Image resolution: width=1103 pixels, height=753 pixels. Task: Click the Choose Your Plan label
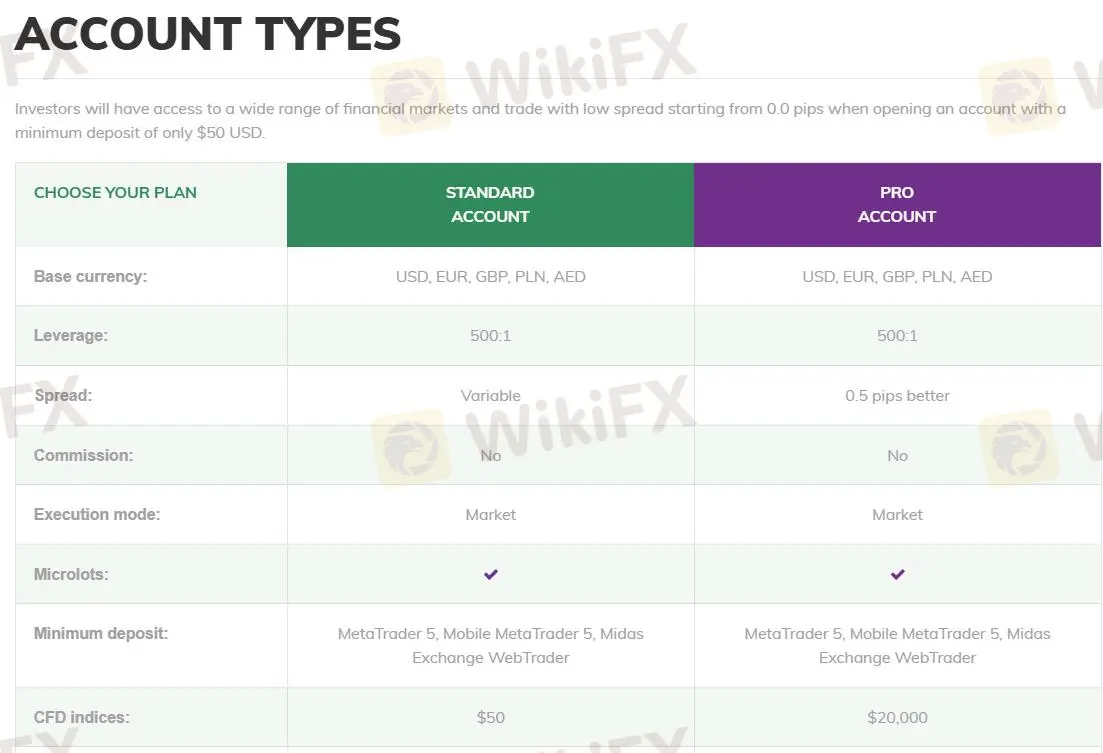[115, 192]
